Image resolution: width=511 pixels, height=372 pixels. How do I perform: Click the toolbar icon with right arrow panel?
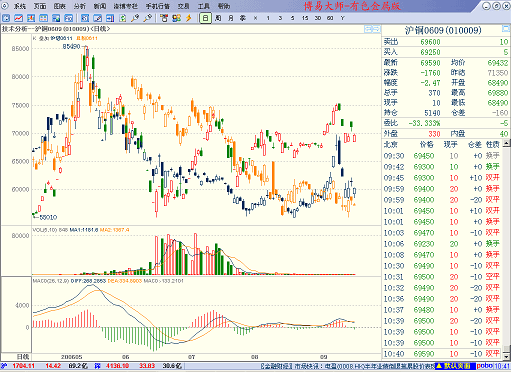tap(110, 18)
